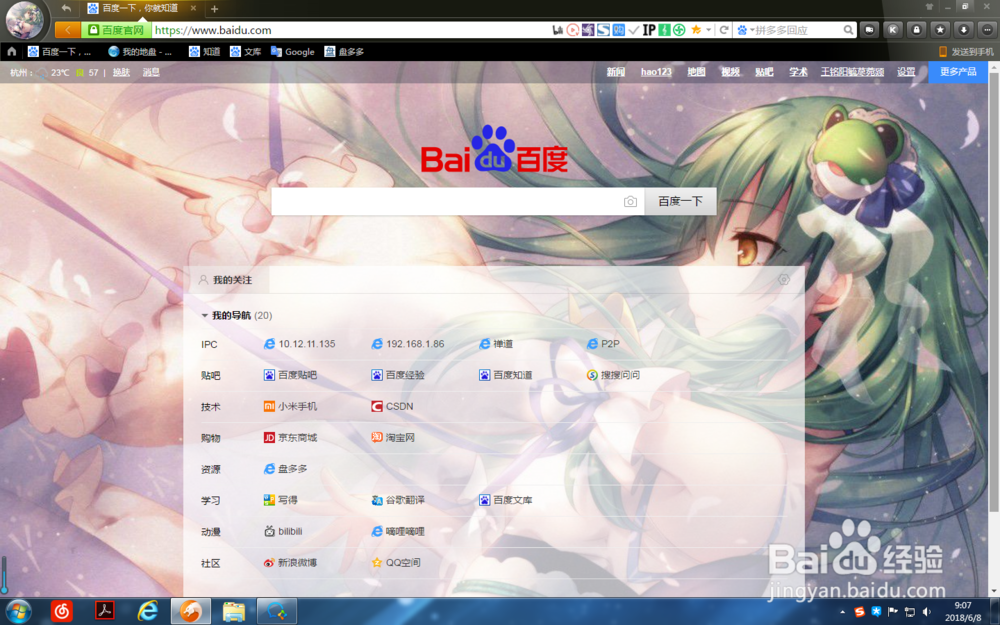Screen dimensions: 1000x625
Task: Open a new browser tab
Action: click(x=214, y=9)
